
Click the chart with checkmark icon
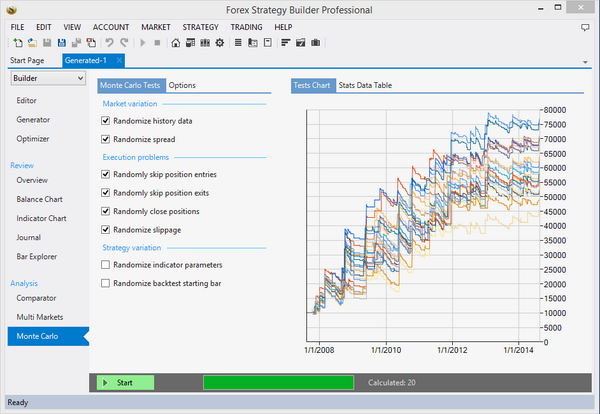[300, 42]
